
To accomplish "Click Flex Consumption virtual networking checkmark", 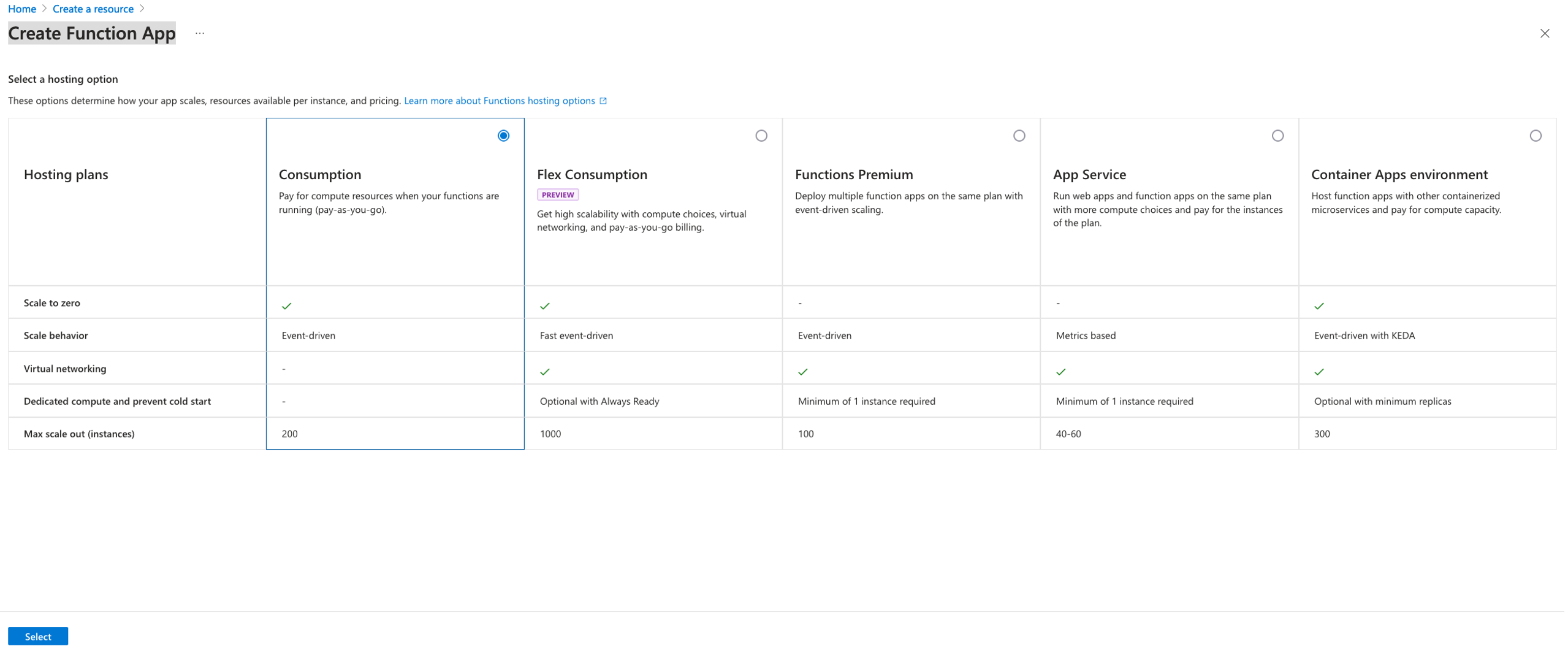I will click(544, 372).
